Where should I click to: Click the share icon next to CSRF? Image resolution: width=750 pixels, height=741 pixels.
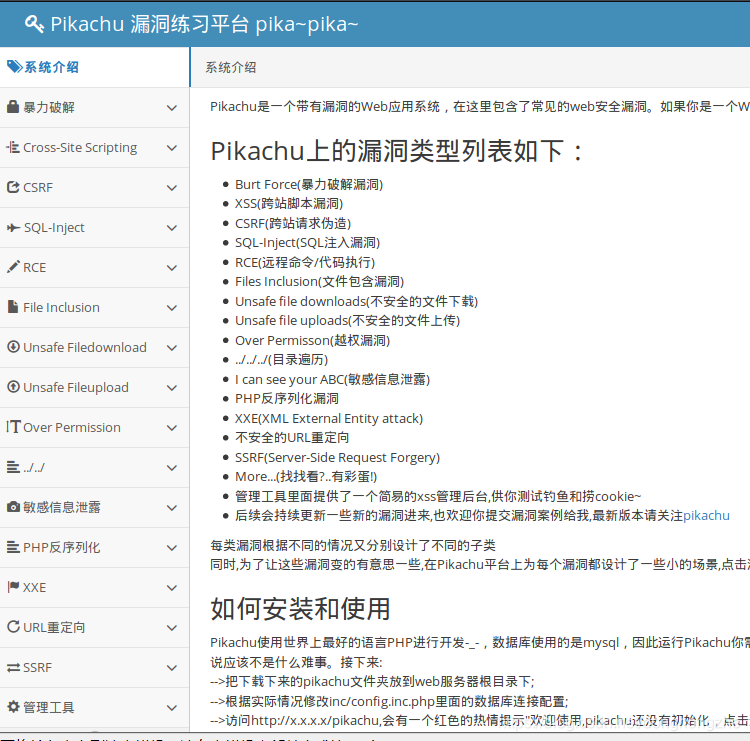tap(13, 187)
